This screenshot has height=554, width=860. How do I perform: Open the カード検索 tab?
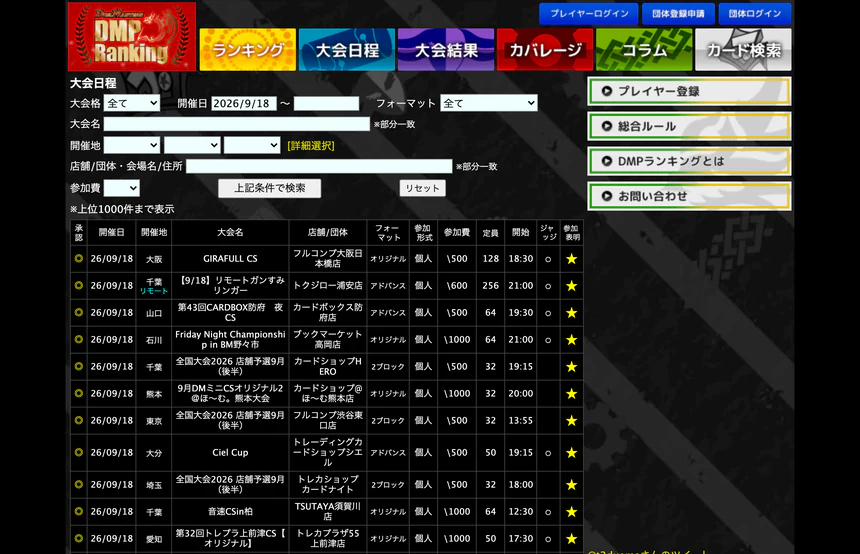pyautogui.click(x=743, y=50)
